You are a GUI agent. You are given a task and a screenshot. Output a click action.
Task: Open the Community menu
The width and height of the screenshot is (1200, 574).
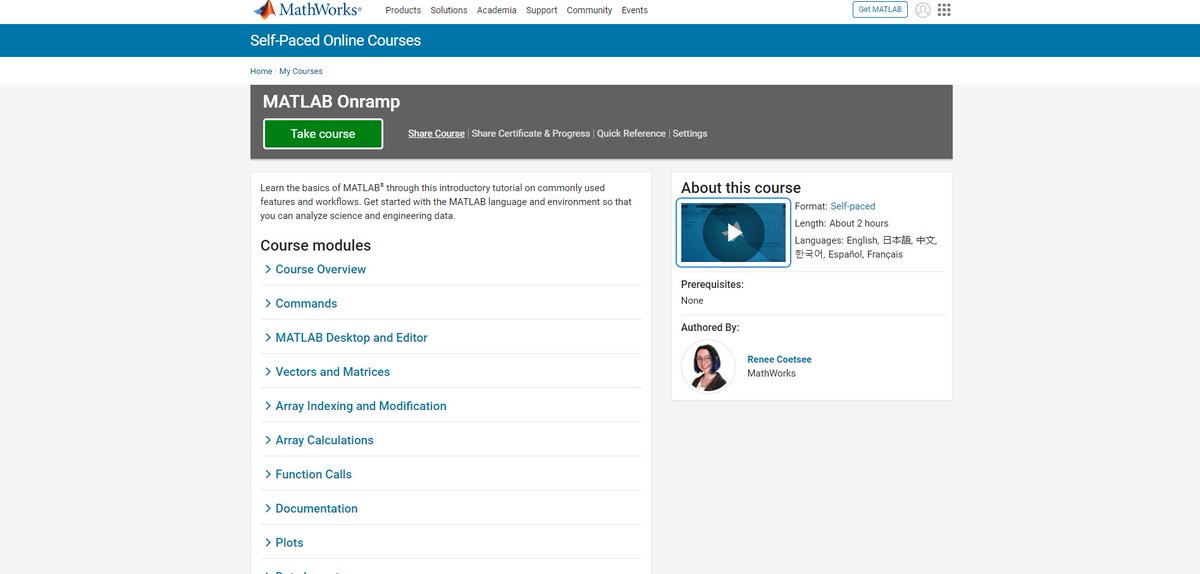(x=589, y=10)
